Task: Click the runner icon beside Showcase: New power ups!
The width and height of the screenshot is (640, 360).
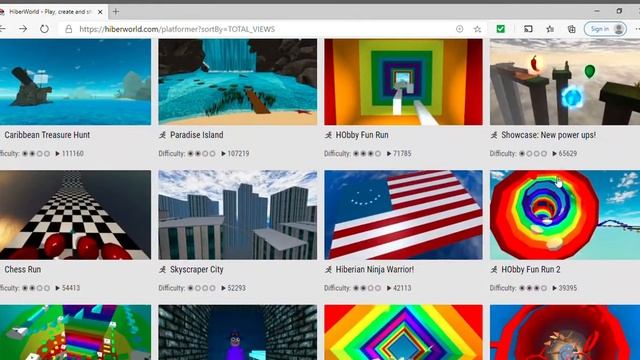Action: 494,135
